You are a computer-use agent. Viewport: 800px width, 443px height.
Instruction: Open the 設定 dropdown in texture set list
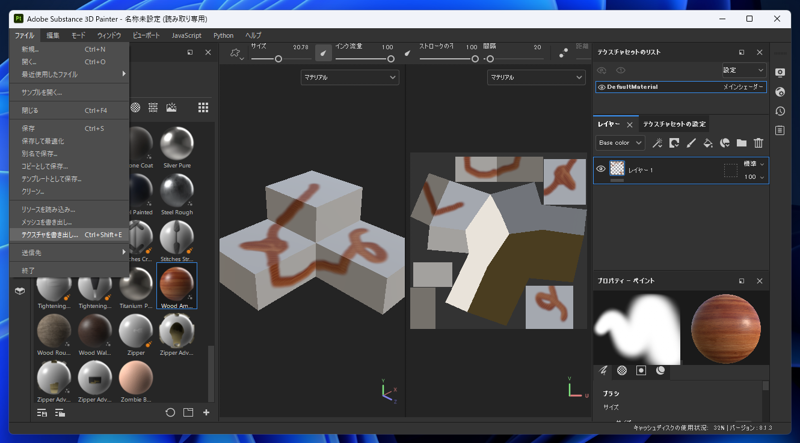coord(743,70)
